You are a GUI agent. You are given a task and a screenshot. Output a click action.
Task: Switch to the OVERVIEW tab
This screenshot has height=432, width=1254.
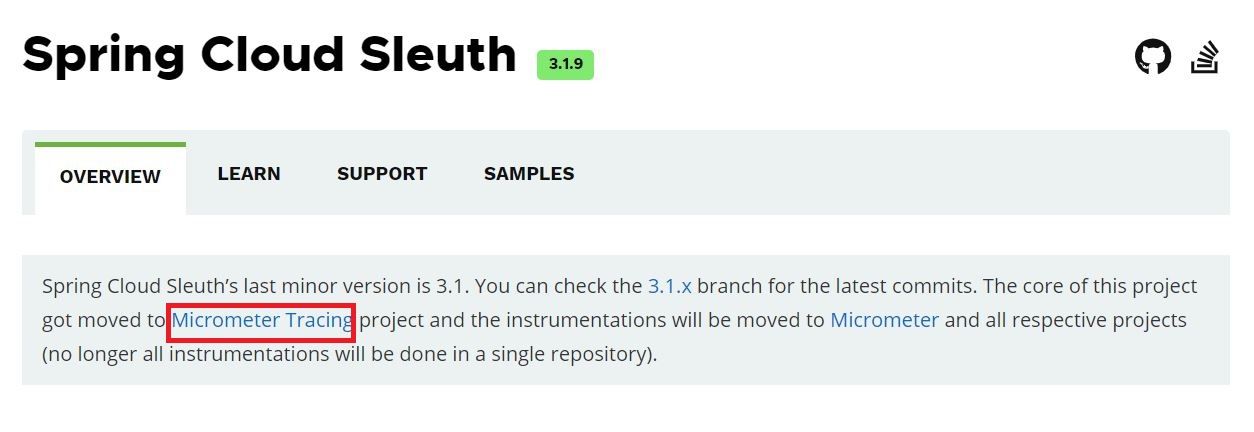click(x=110, y=177)
